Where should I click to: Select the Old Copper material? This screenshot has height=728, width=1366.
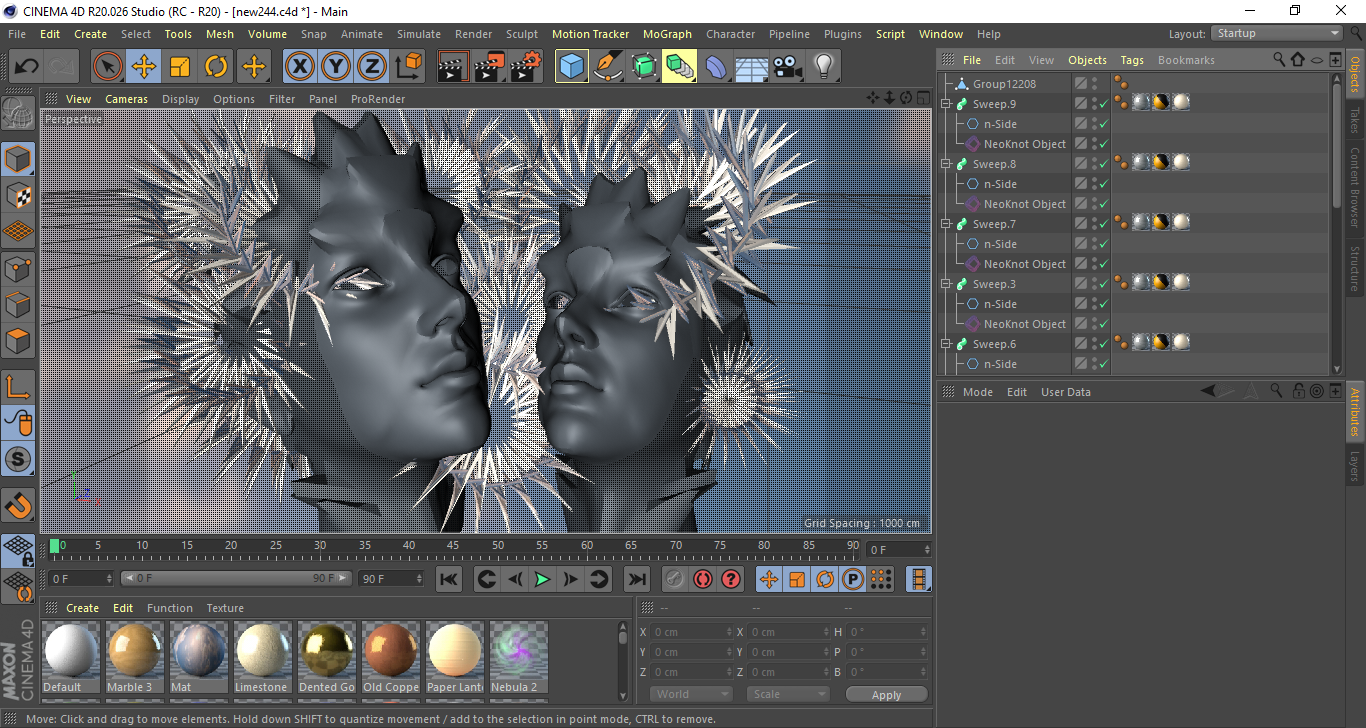[x=391, y=658]
